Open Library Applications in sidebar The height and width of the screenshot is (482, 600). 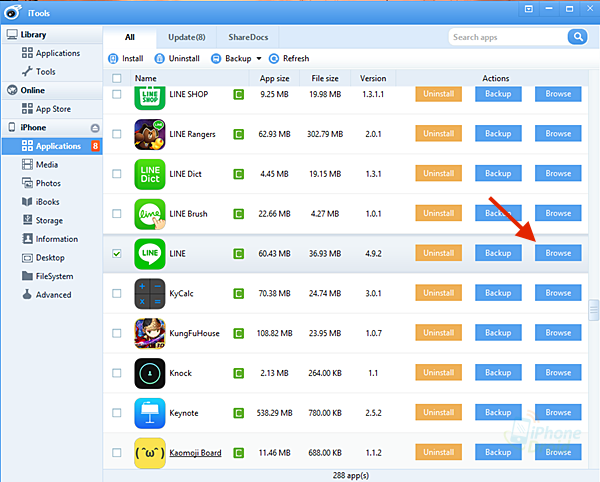pos(51,53)
